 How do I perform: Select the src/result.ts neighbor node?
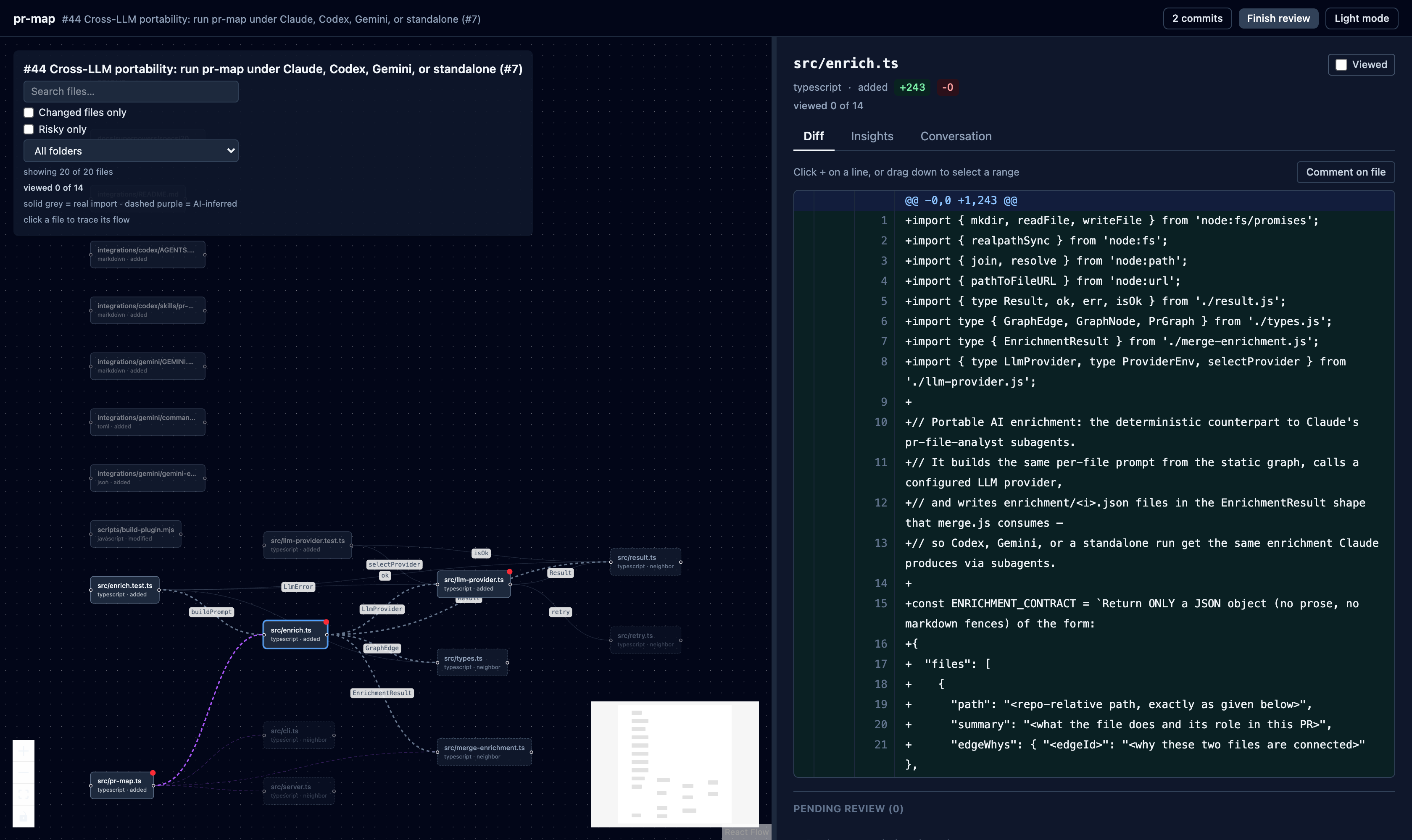tap(645, 562)
